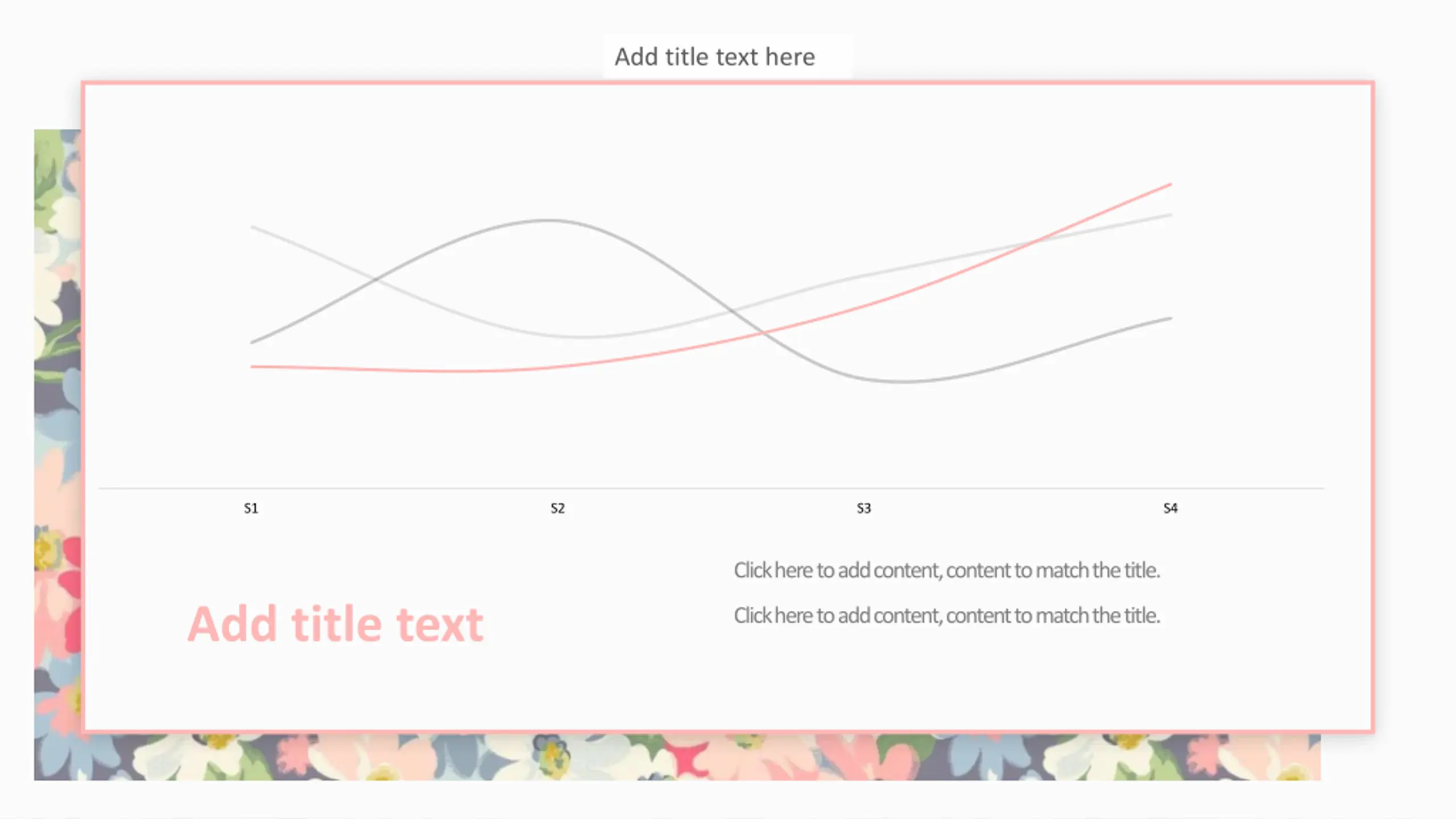
Task: Select the chart's horizontal axis line
Action: click(711, 488)
